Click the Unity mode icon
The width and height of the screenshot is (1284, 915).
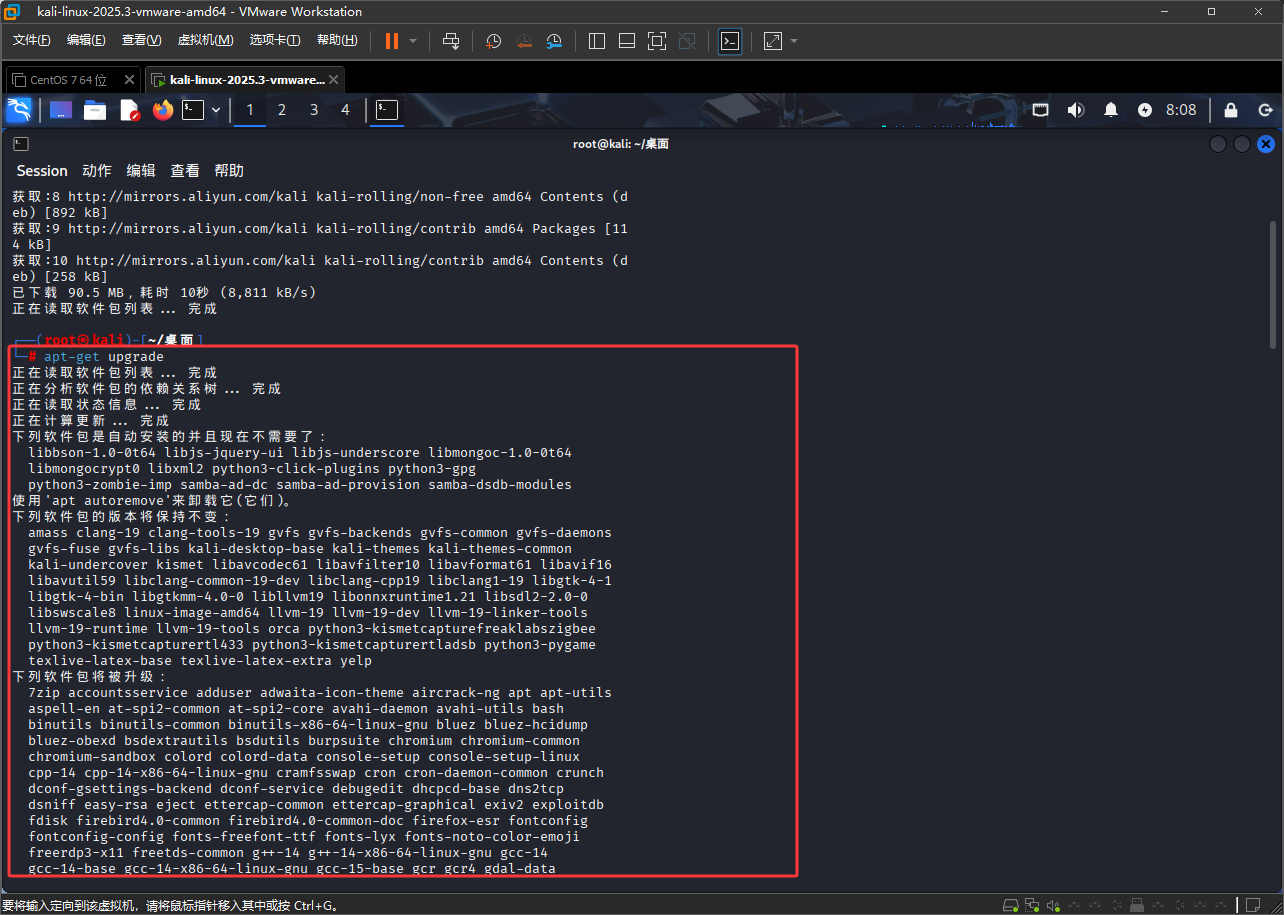687,41
